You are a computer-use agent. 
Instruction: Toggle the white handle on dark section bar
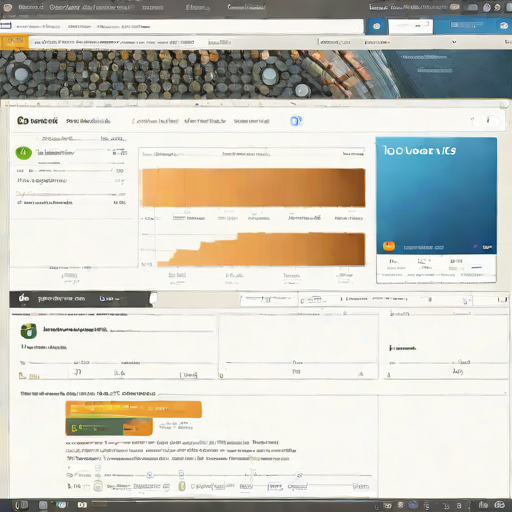153,298
